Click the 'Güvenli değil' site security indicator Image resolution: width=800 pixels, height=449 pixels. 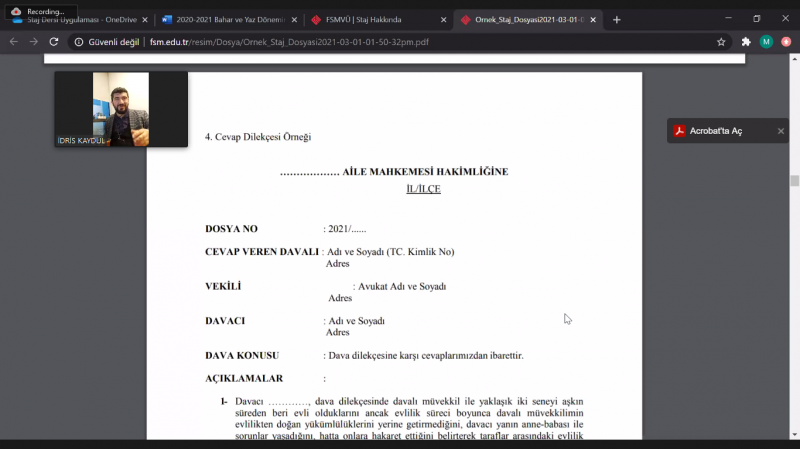click(108, 42)
